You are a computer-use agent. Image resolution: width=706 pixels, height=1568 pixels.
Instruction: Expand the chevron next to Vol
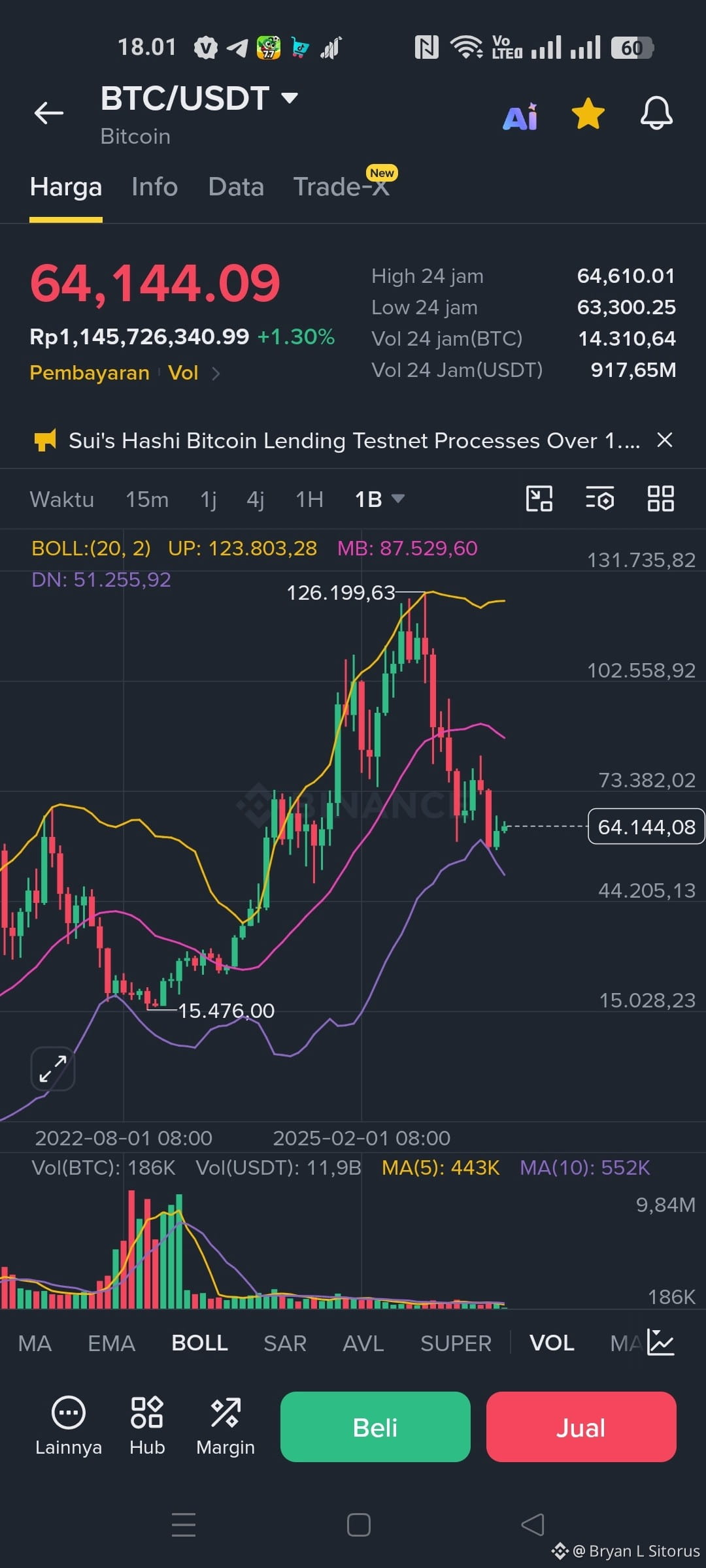(x=216, y=373)
